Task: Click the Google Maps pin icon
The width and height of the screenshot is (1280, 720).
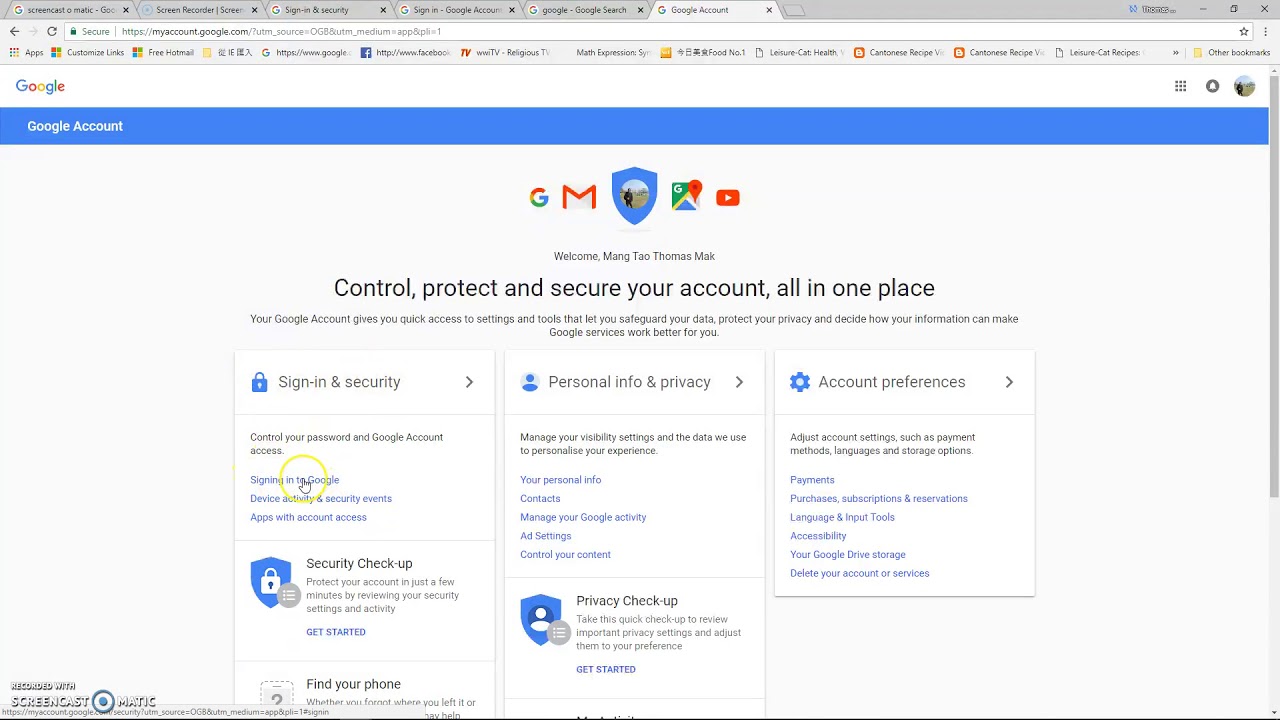Action: tap(687, 195)
